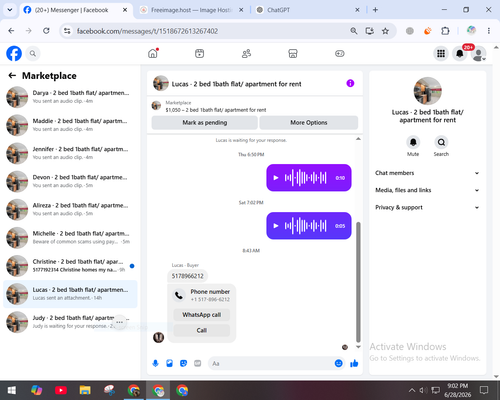Open the Friends icon in top navigation

click(246, 53)
